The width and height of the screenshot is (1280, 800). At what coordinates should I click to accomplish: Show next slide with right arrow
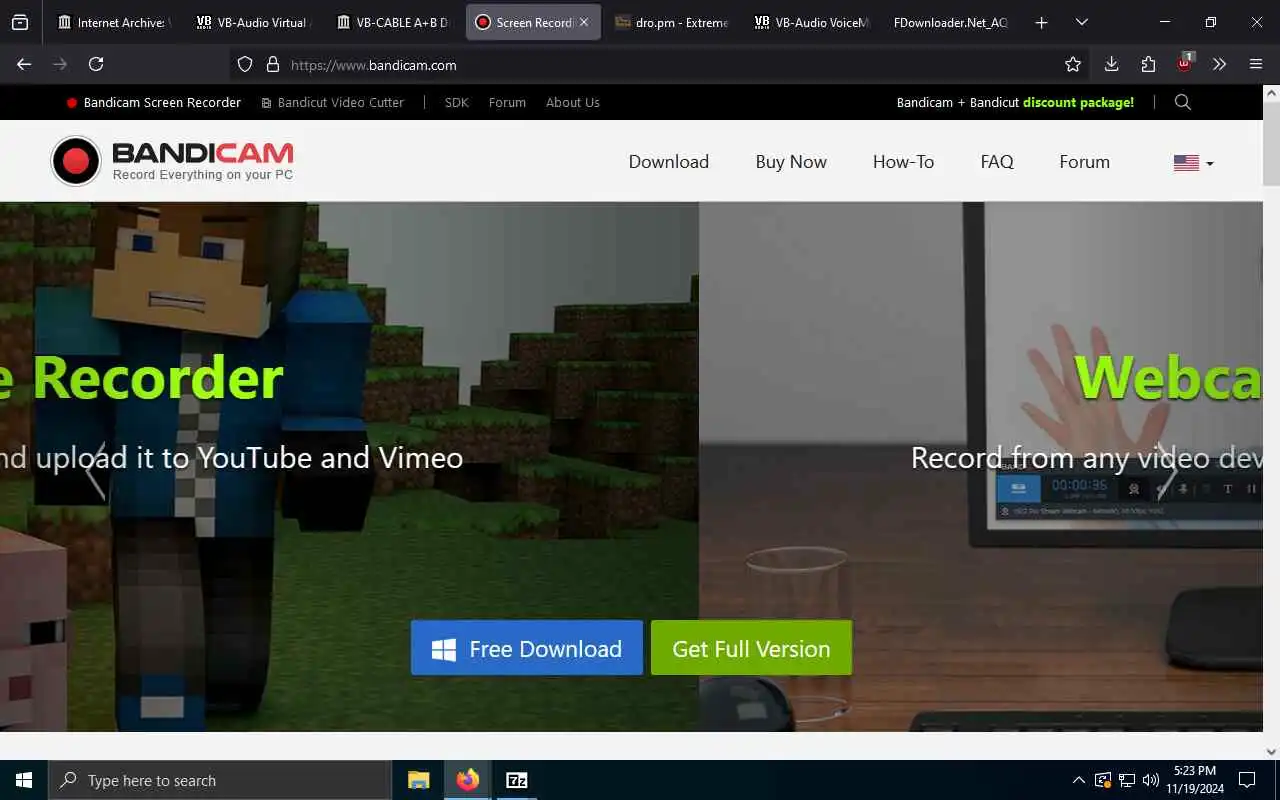click(x=1167, y=473)
